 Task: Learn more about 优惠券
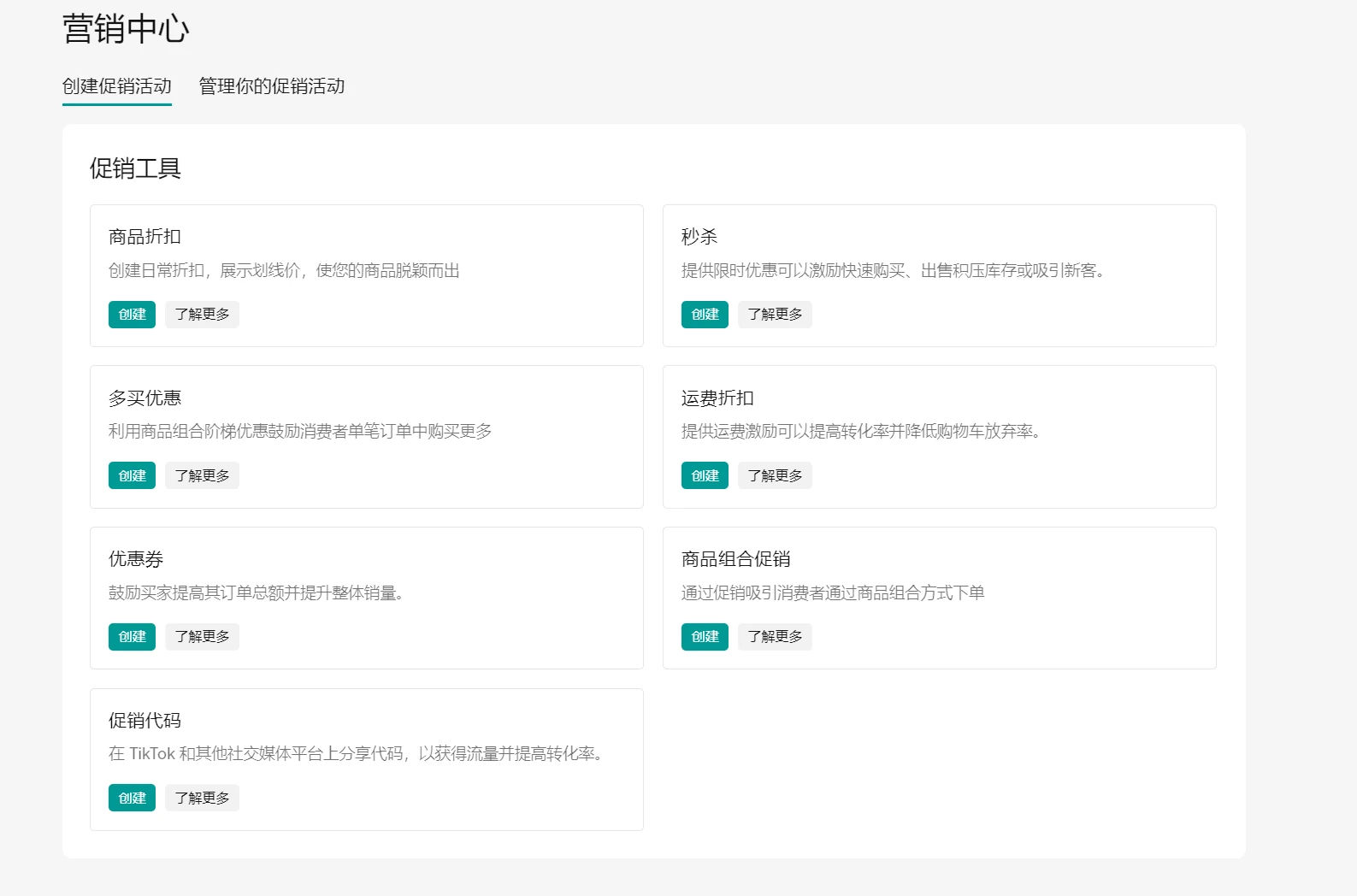[202, 637]
